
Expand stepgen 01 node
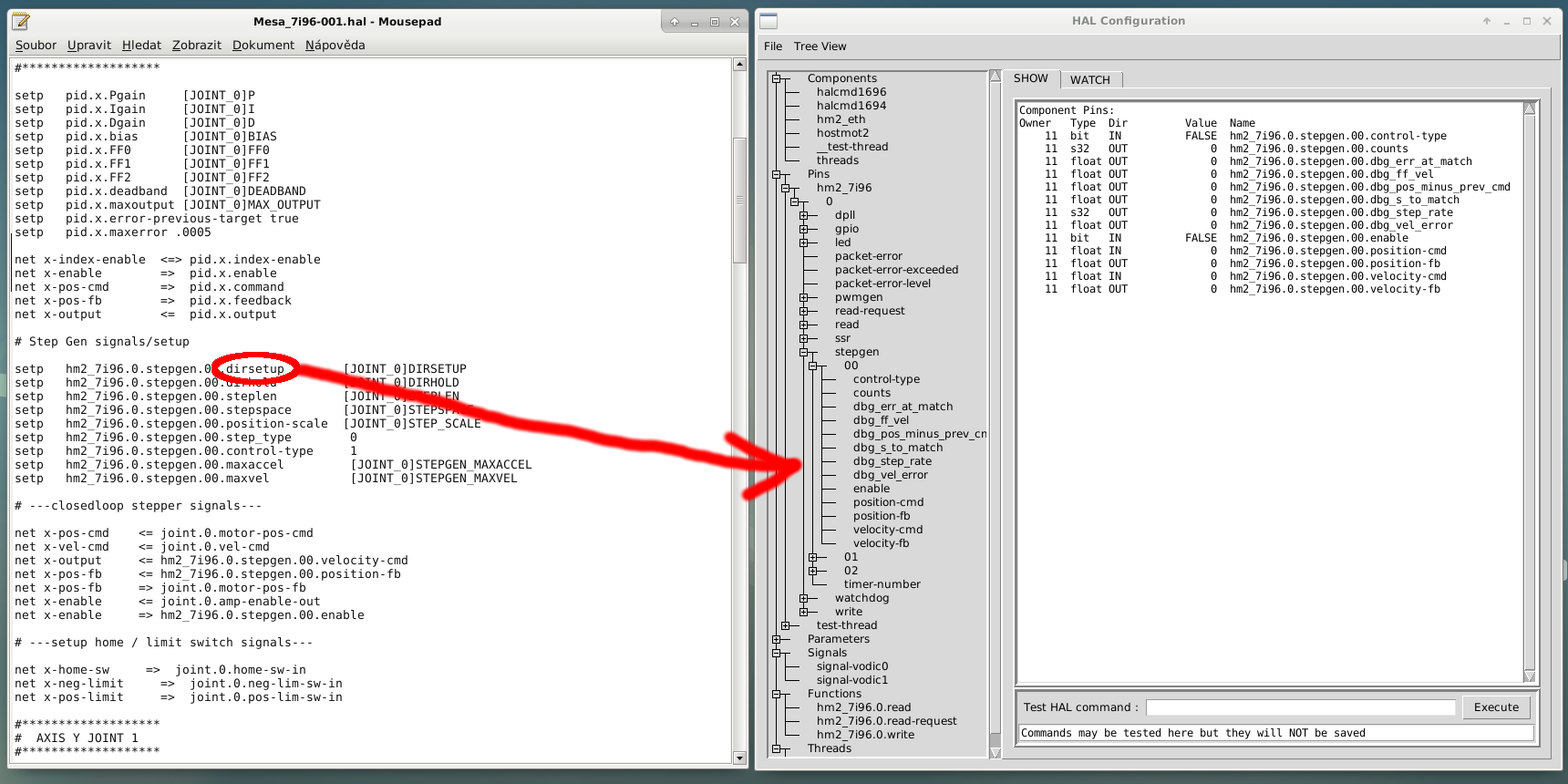[x=813, y=557]
